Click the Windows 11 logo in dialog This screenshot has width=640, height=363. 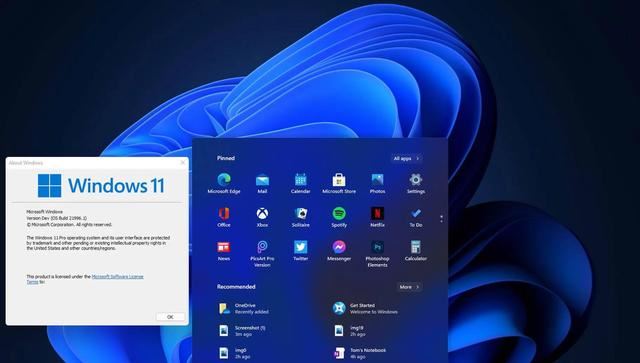tap(101, 185)
